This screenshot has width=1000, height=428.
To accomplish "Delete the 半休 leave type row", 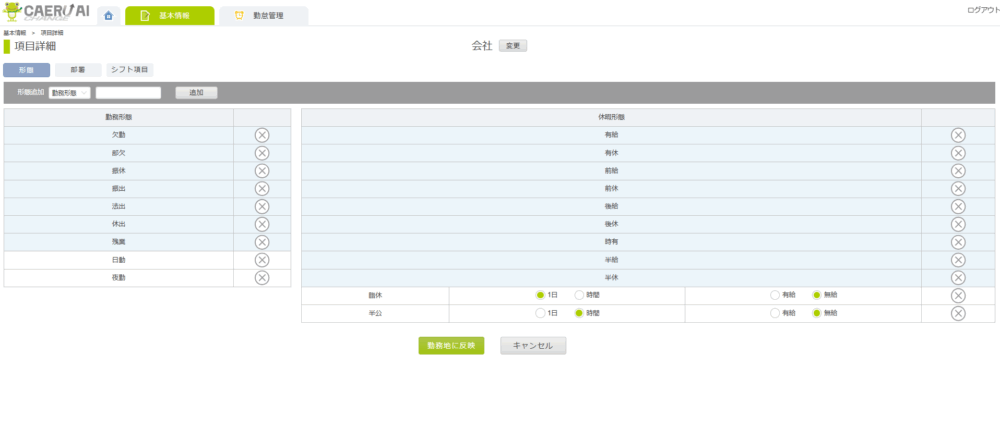I will pyautogui.click(x=957, y=277).
